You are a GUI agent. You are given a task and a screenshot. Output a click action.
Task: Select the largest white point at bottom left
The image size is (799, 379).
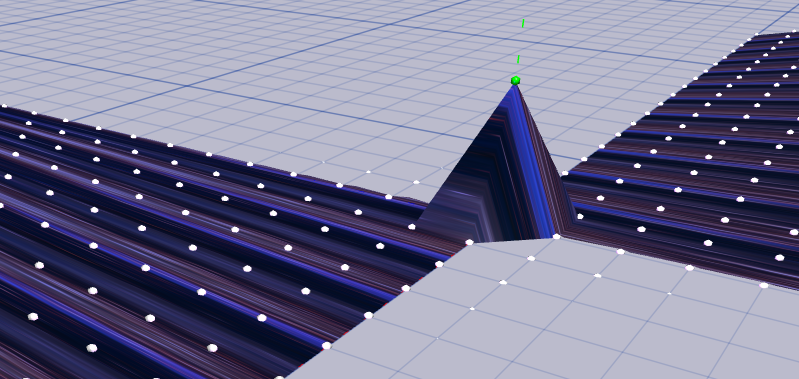92,348
